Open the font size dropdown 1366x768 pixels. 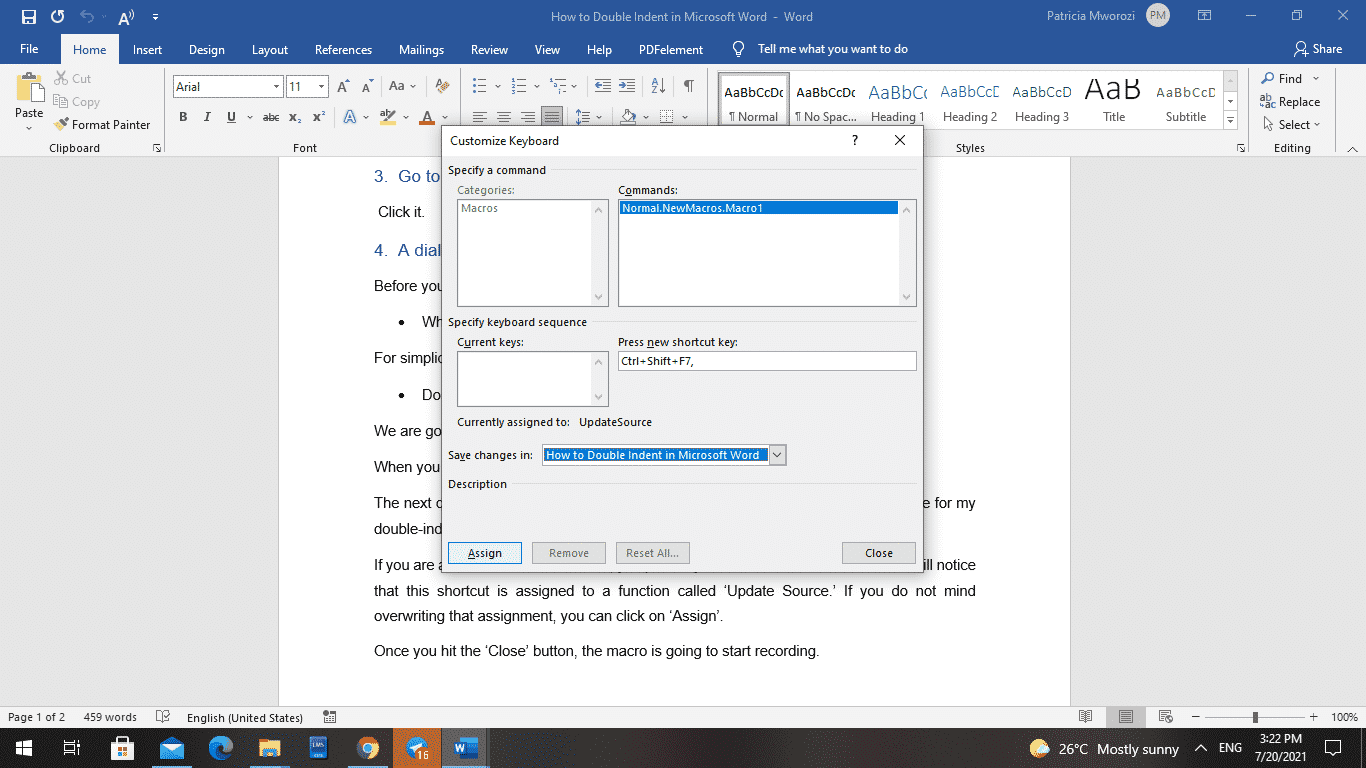[x=321, y=87]
